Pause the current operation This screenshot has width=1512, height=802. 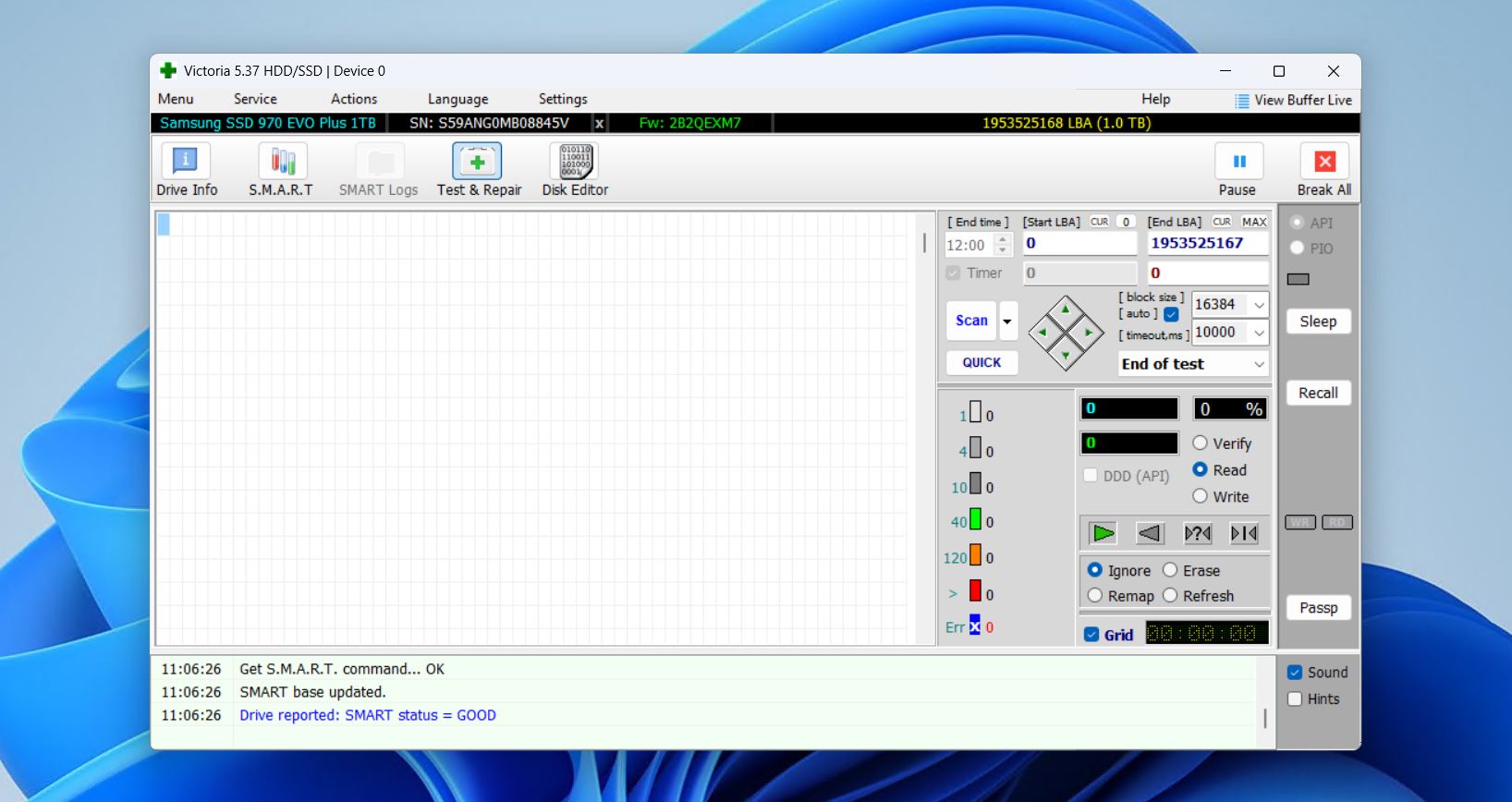coord(1238,170)
